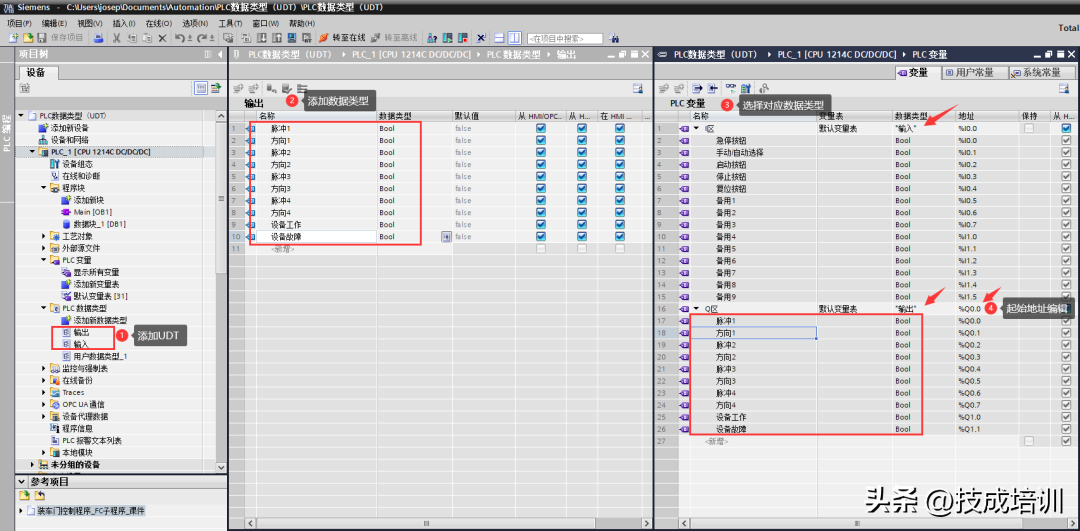Click the Add New Device (添加新设备) icon
Viewport: 1080px width, 531px height.
(42, 128)
